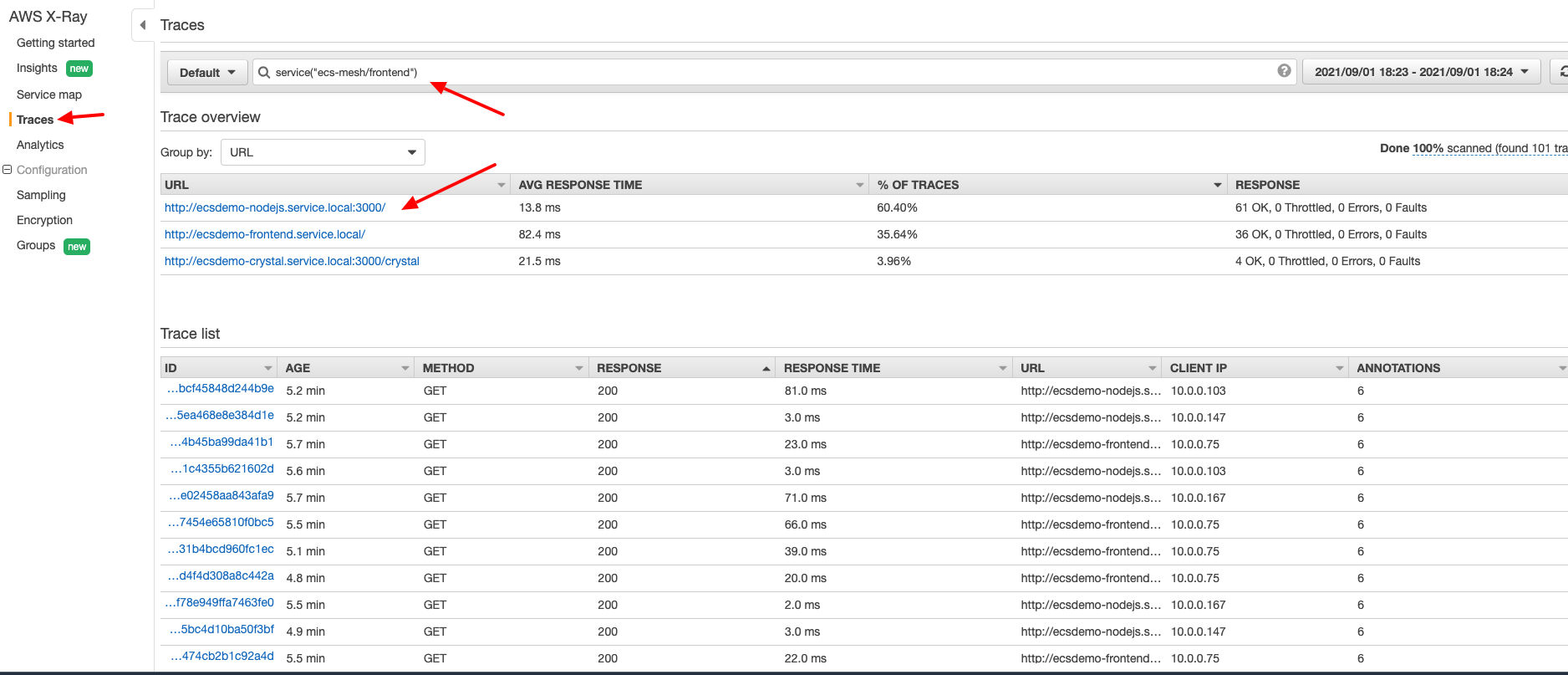This screenshot has width=1568, height=675.
Task: Open the Default group dropdown
Action: click(x=207, y=73)
